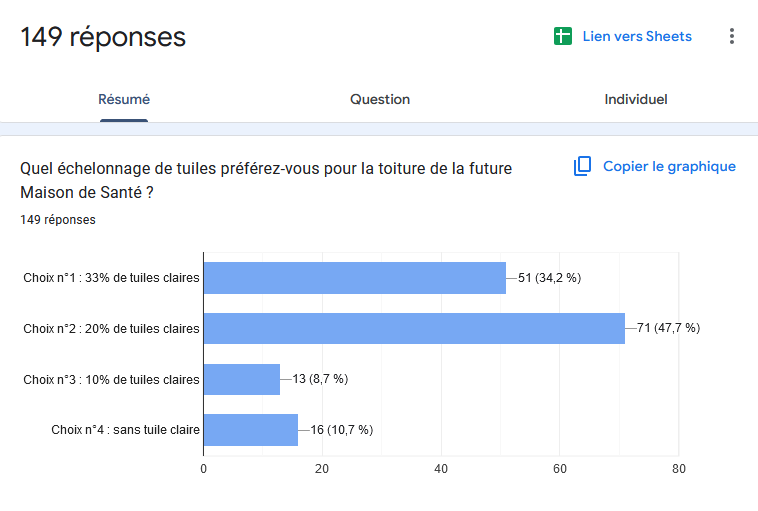Click the copy chart icon
This screenshot has width=758, height=511.
point(582,166)
